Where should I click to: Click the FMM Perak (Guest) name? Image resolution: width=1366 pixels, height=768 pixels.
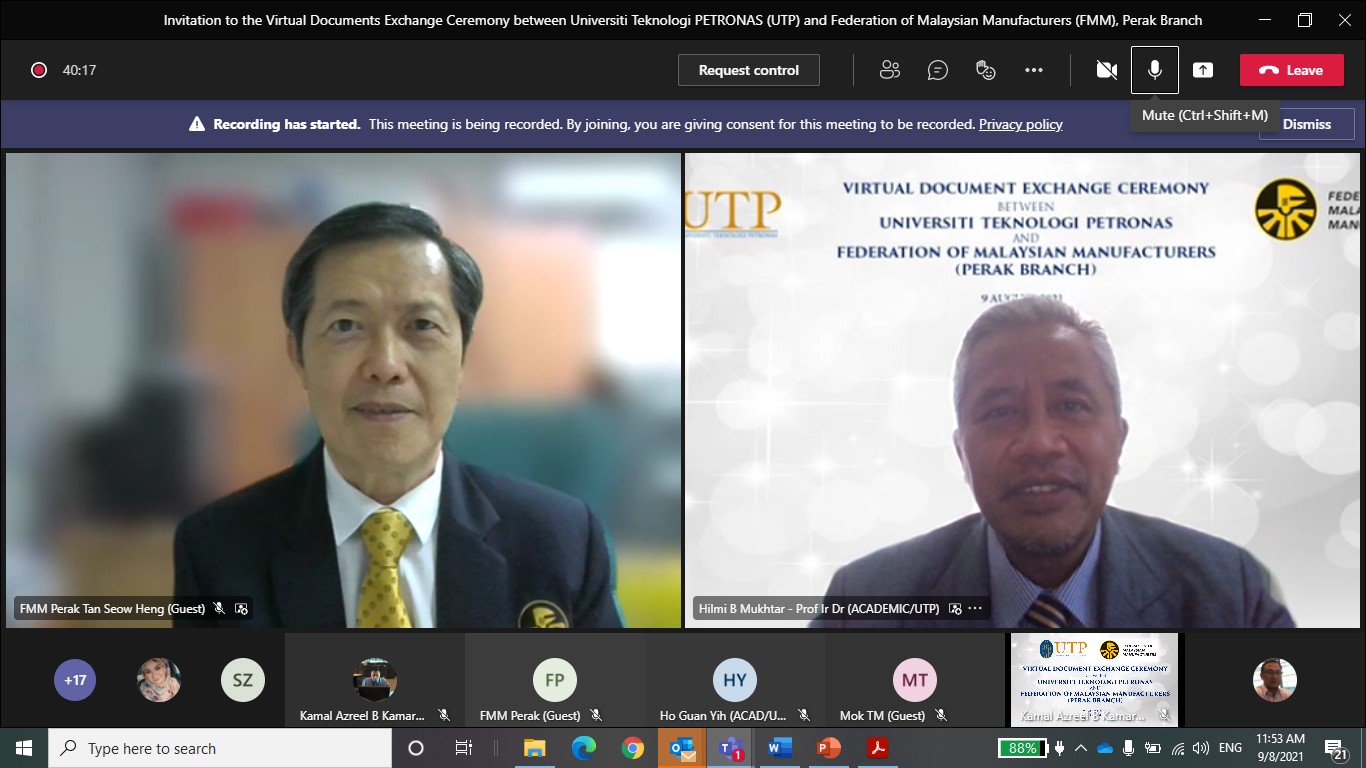tap(530, 716)
